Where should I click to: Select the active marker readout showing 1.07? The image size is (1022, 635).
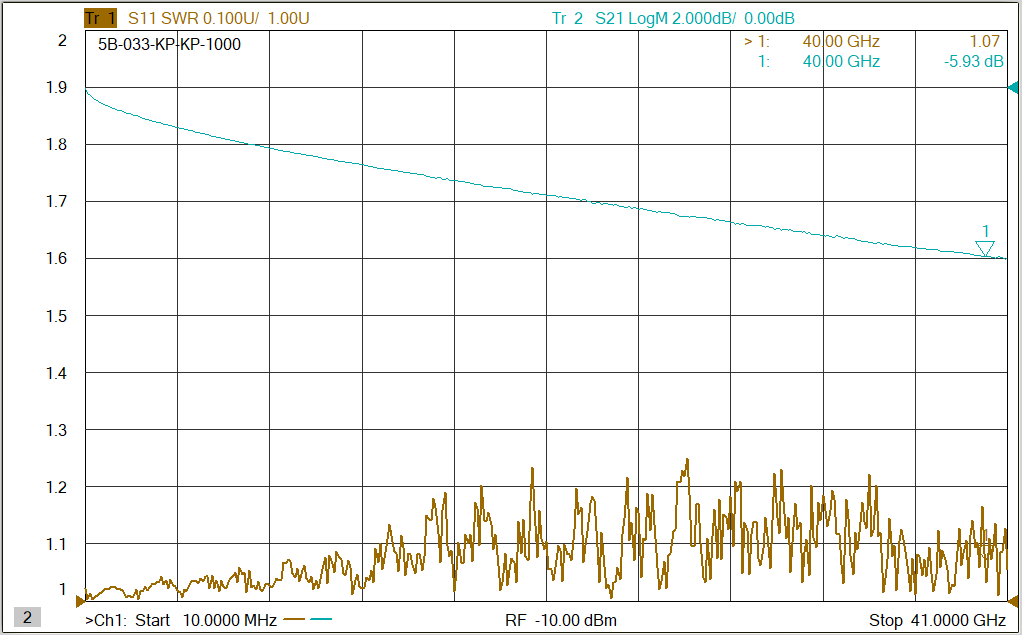pos(984,42)
